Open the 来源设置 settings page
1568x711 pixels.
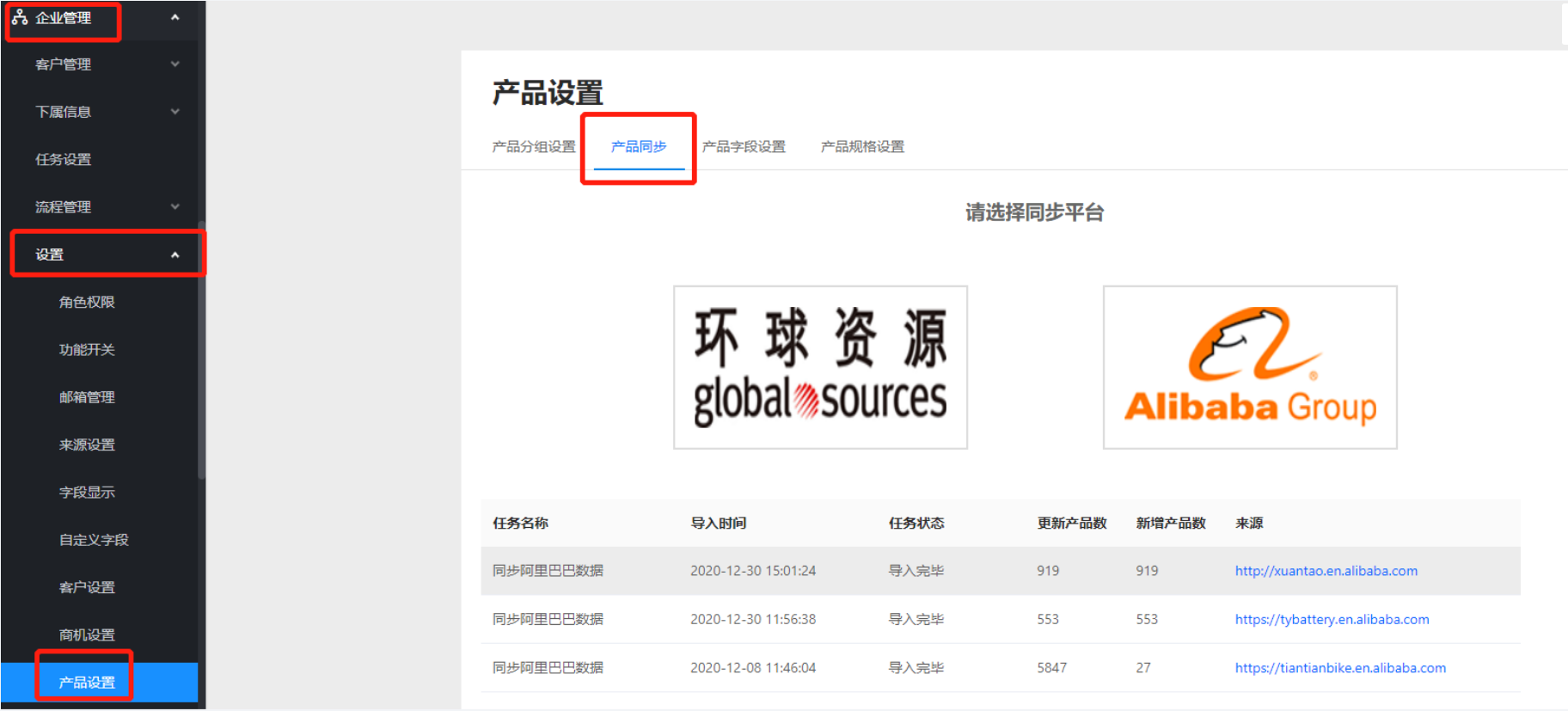click(99, 444)
